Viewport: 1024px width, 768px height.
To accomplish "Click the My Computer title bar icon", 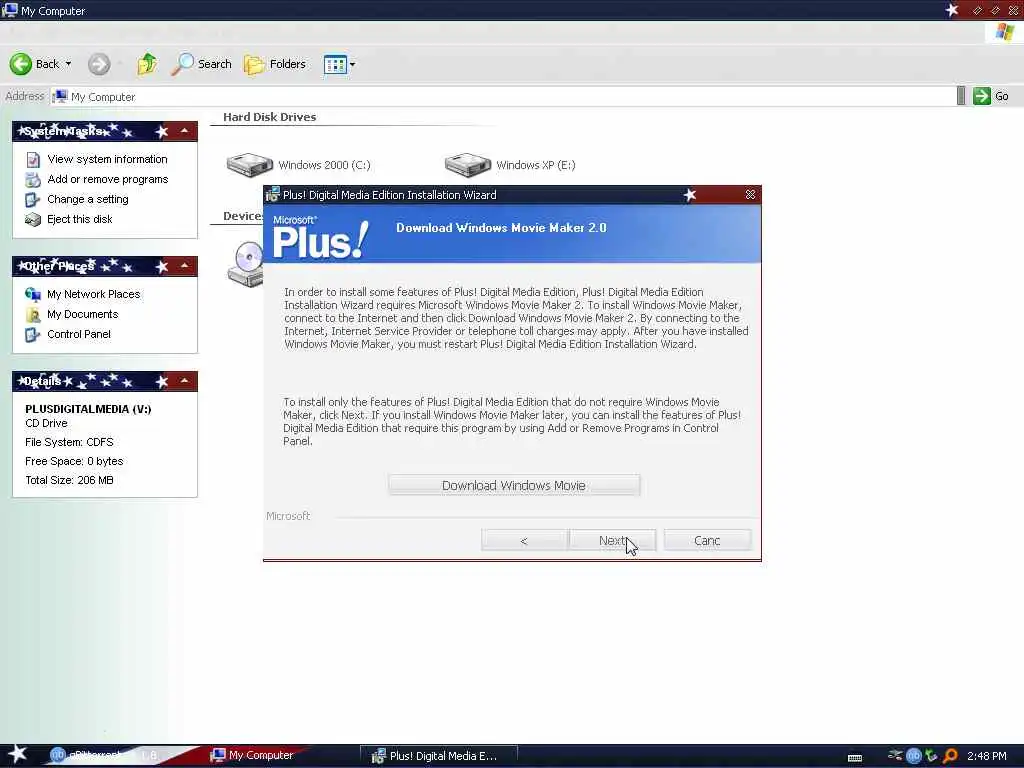I will point(10,10).
